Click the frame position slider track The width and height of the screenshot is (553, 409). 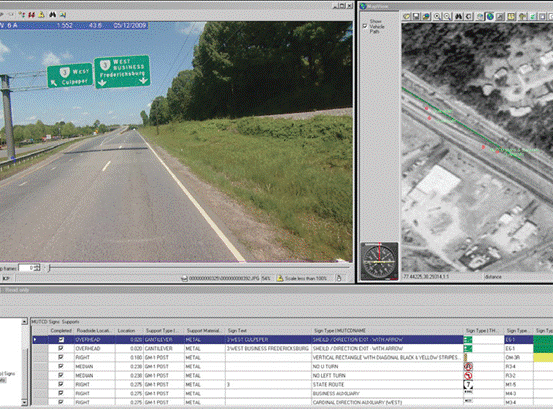pos(198,268)
